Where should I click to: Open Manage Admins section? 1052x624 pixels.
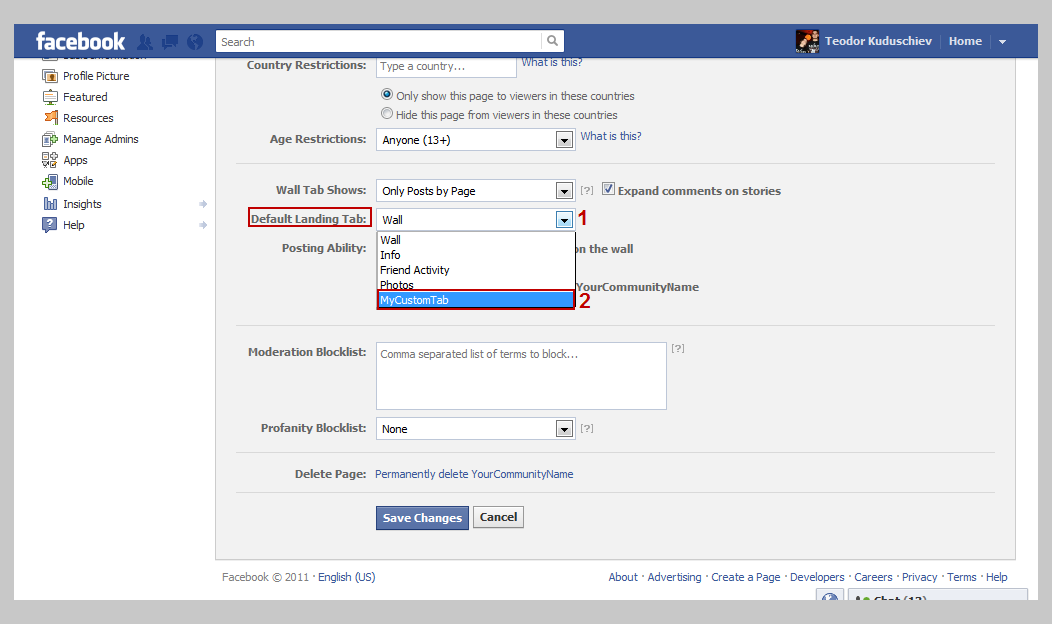pos(101,140)
